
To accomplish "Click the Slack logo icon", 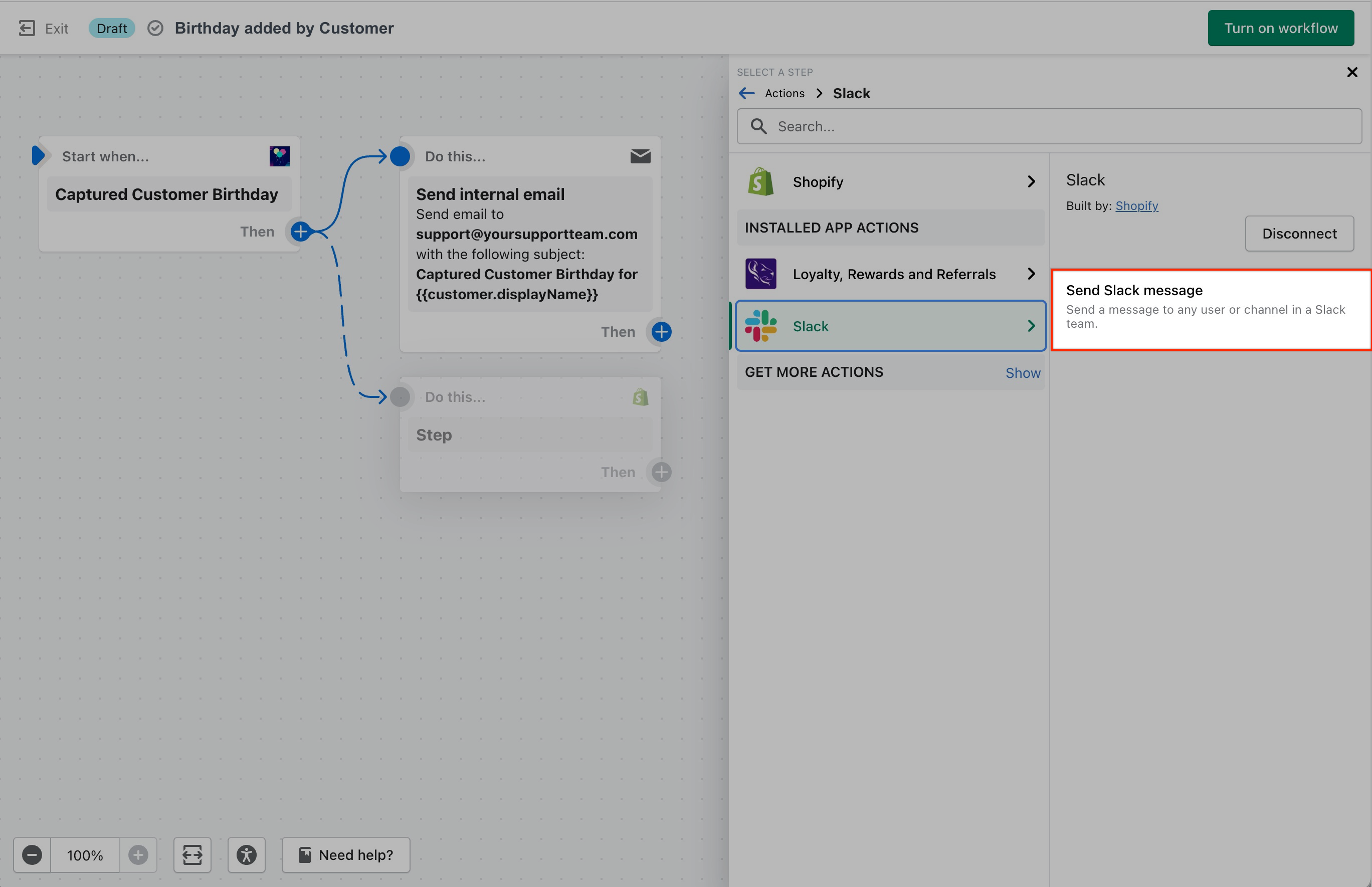I will click(760, 326).
